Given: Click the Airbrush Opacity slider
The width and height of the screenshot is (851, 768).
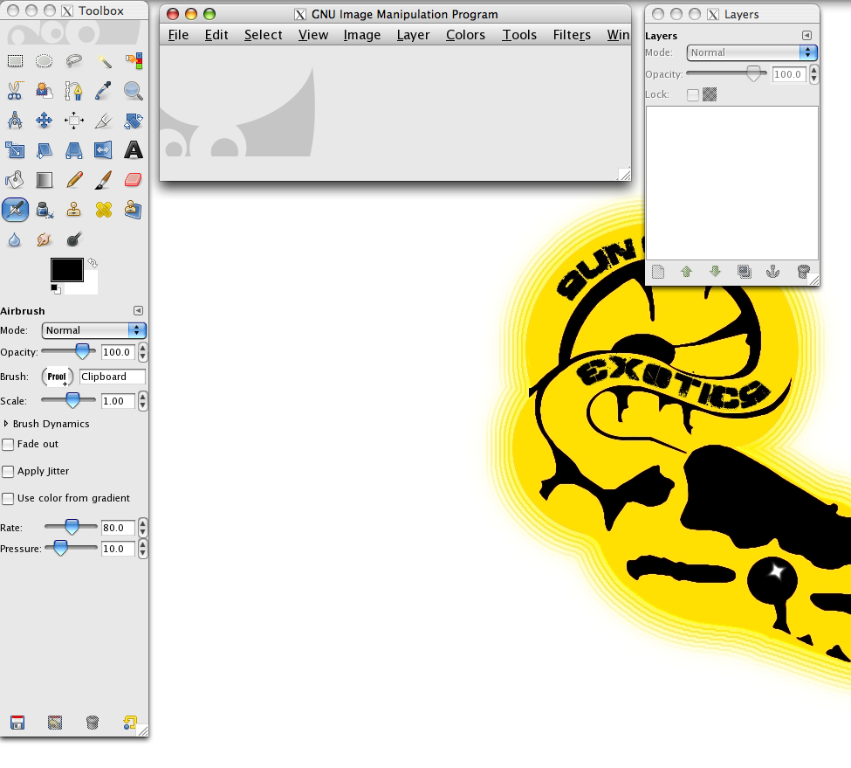Looking at the screenshot, I should coord(68,352).
